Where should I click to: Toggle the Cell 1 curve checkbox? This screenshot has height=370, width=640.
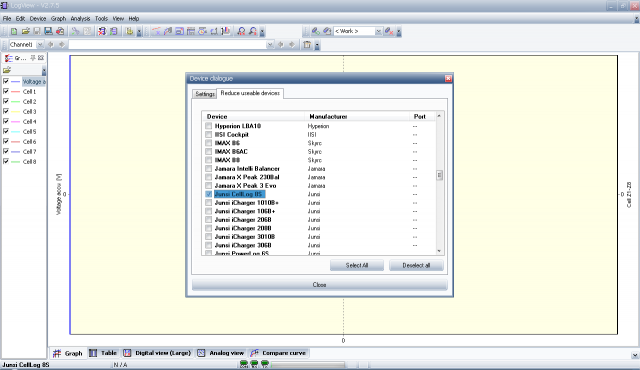[x=6, y=91]
